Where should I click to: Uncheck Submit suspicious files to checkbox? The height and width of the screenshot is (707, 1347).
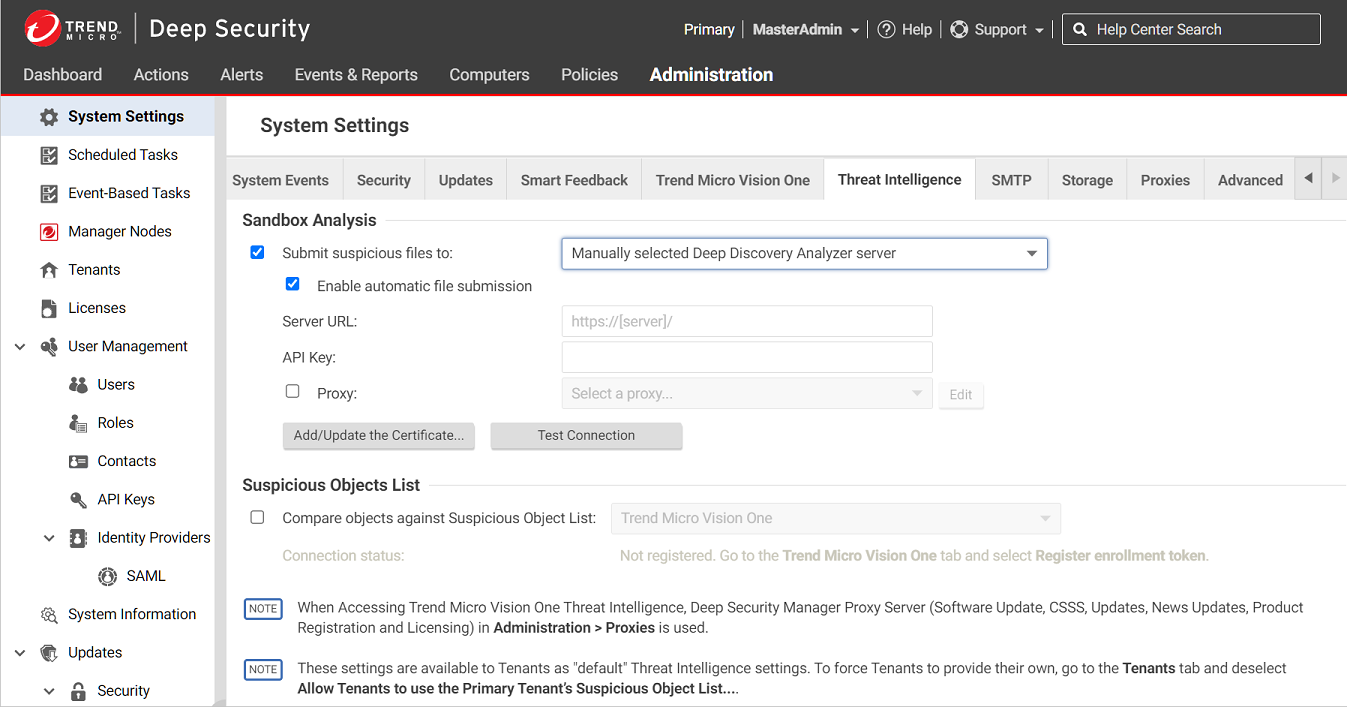click(257, 253)
